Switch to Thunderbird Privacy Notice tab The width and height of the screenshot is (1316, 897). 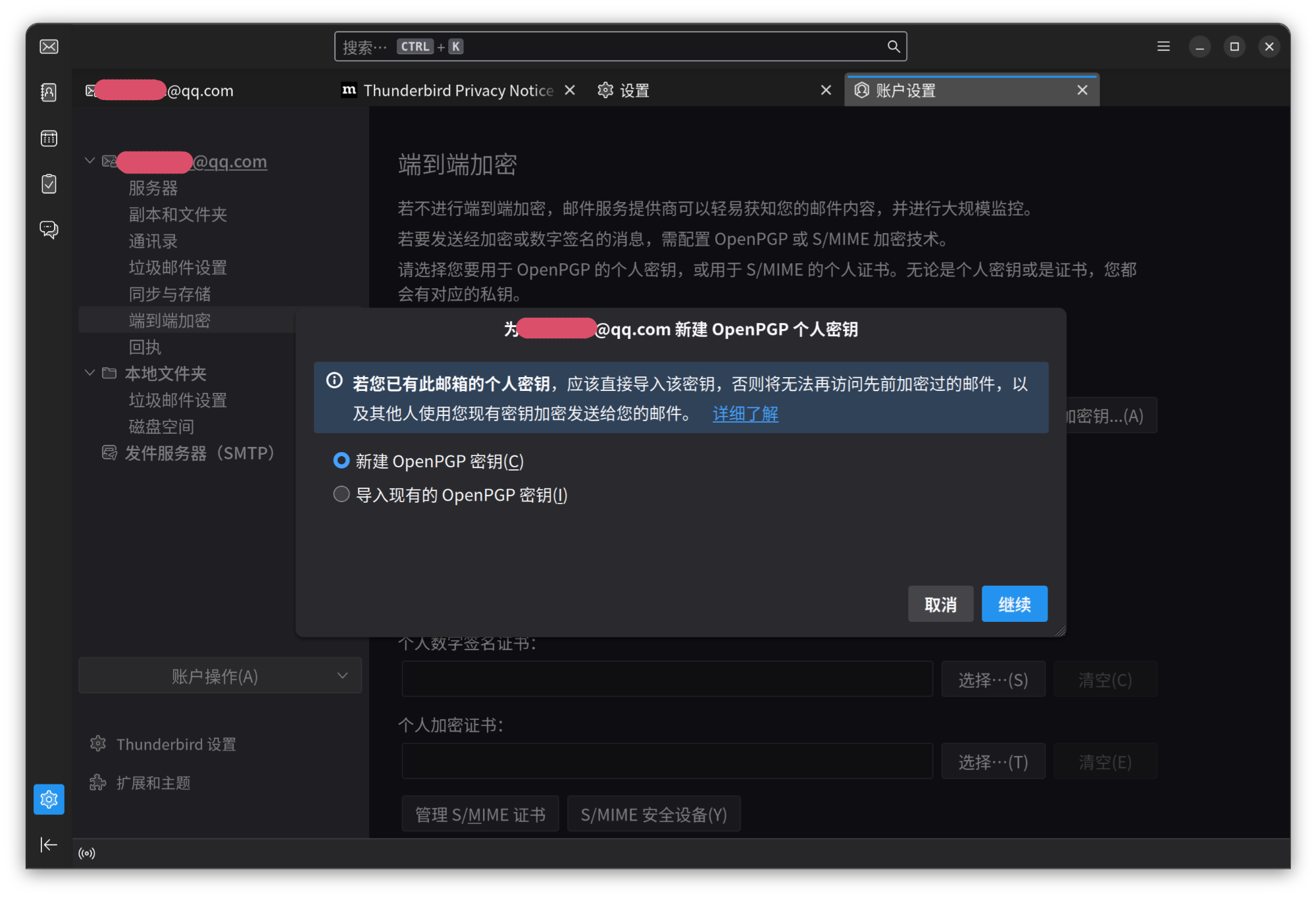point(458,90)
